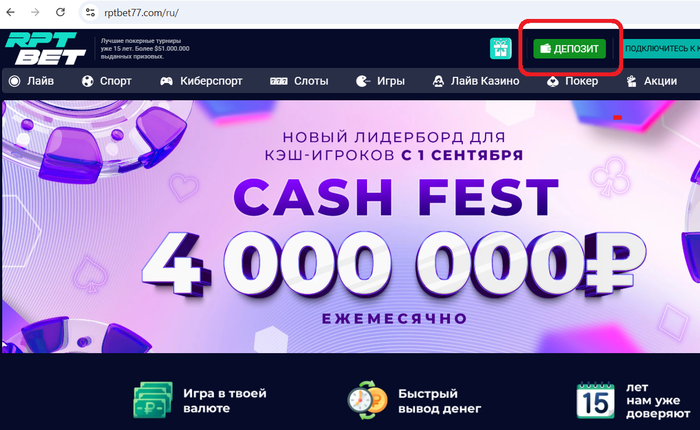Click the red banner slider indicator
Viewport: 700px width, 430px height.
(617, 117)
